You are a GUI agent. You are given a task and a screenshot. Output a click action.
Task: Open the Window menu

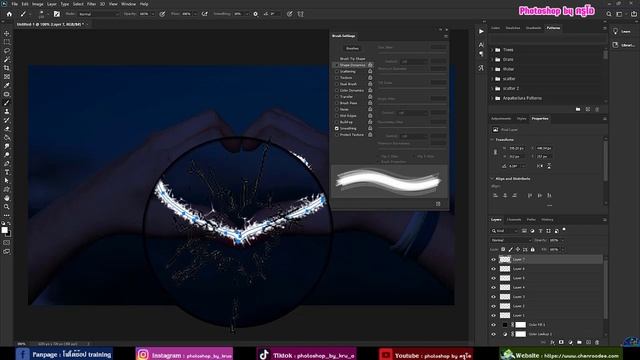click(x=128, y=4)
